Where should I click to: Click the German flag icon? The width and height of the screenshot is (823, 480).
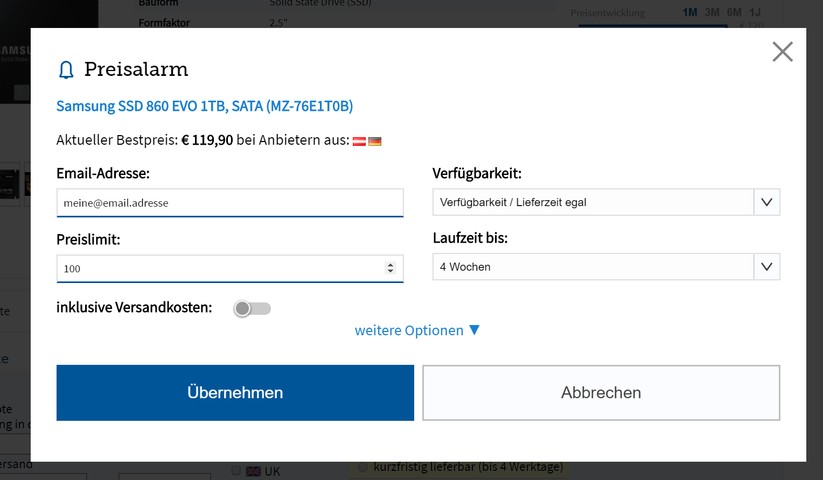[375, 141]
